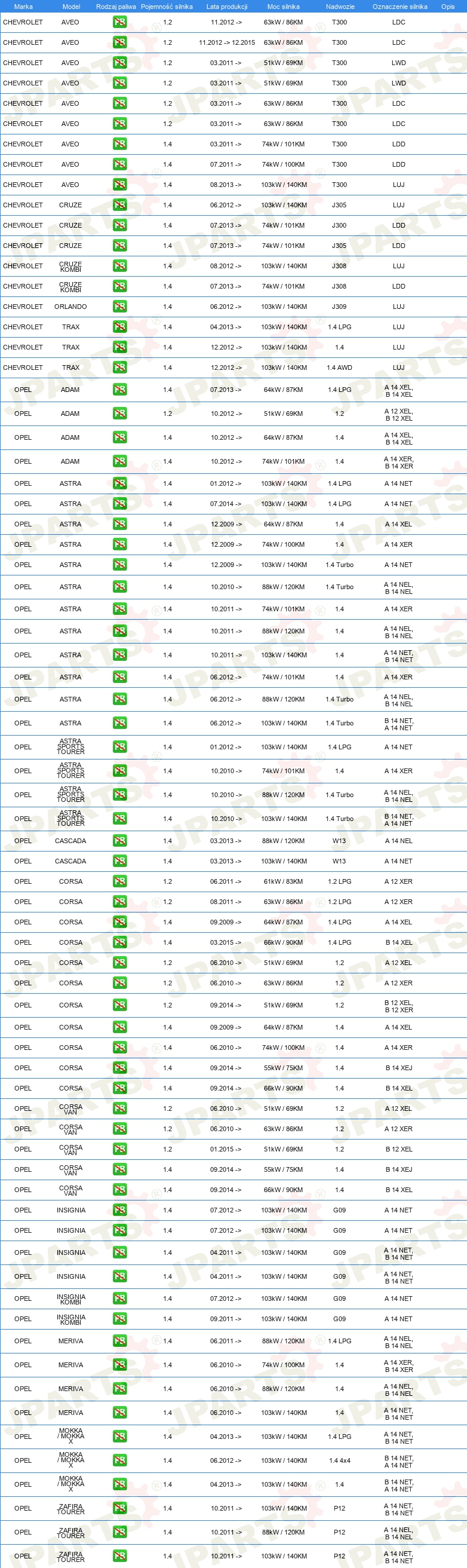Screen dimensions: 467x1568
Task: Select the '03.2015 ->' production date cell
Action: (226, 942)
